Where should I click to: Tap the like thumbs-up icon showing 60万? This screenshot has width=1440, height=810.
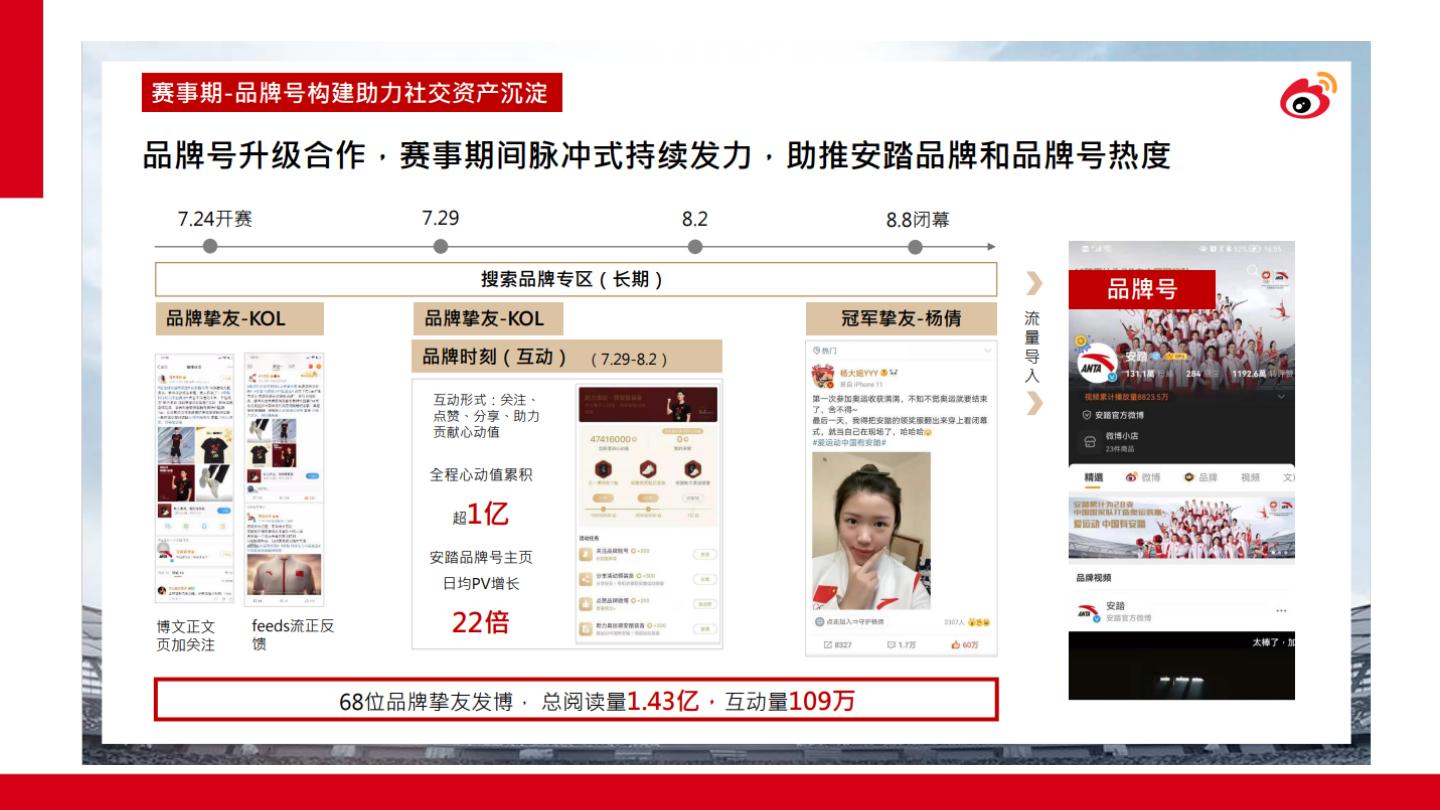click(x=956, y=645)
